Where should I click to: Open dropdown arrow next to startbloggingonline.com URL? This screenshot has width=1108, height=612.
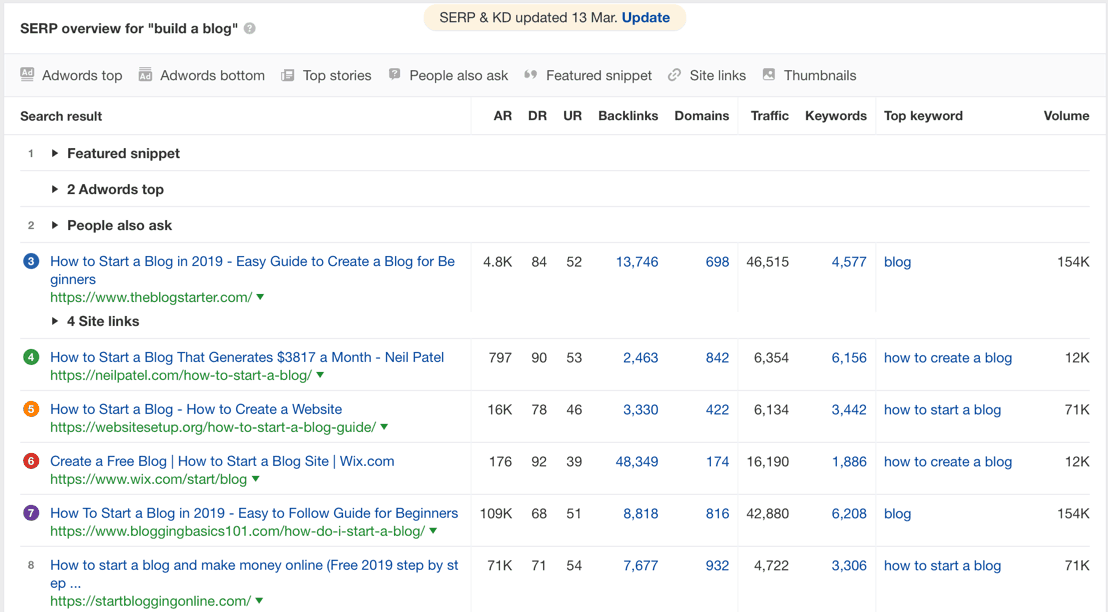[259, 601]
